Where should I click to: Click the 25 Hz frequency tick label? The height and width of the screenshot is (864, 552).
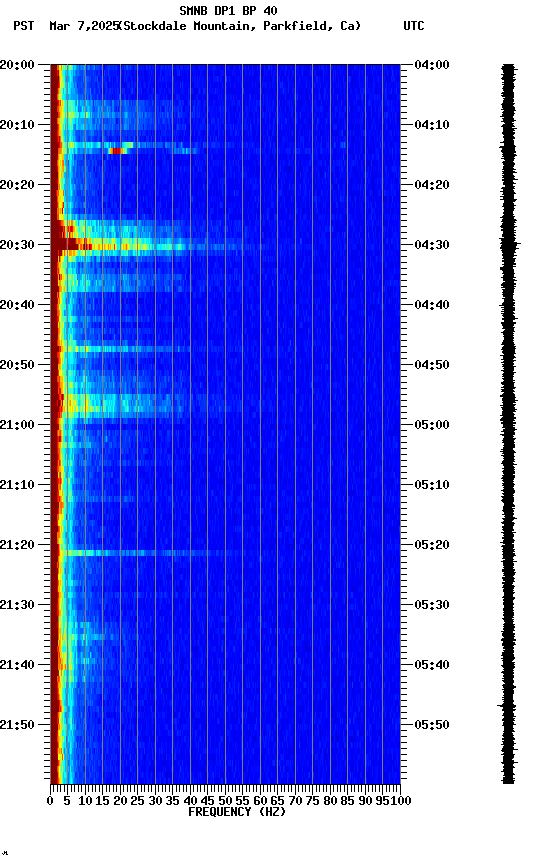pos(137,801)
